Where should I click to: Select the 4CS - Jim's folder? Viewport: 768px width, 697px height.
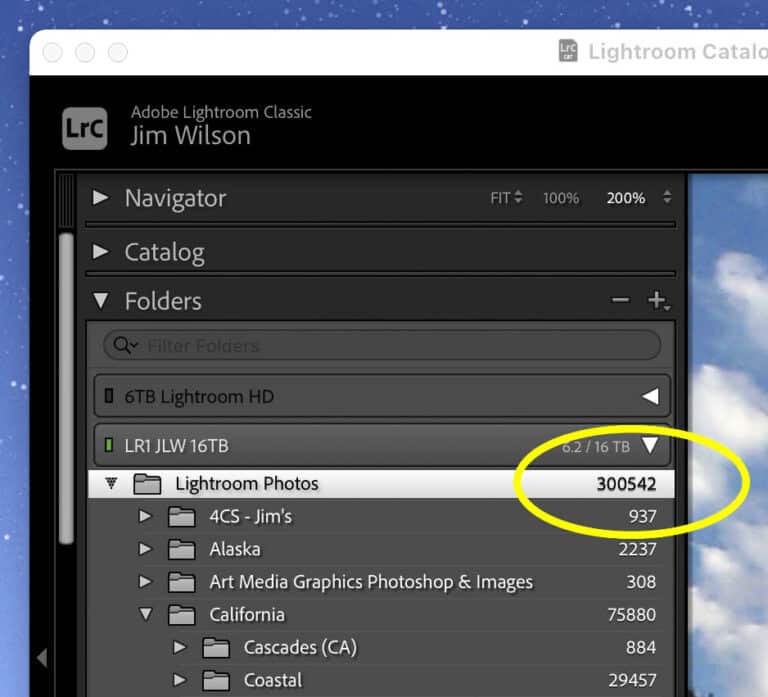point(381,516)
